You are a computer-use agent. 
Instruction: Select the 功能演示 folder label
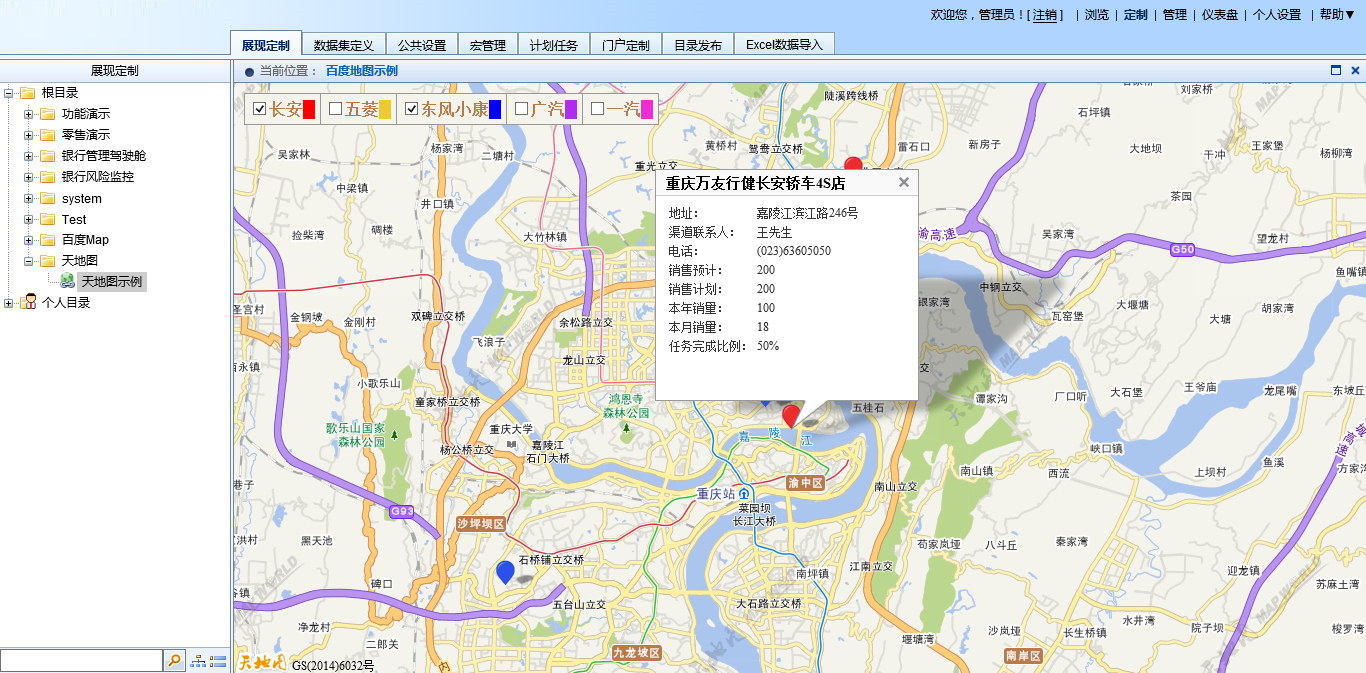point(86,114)
